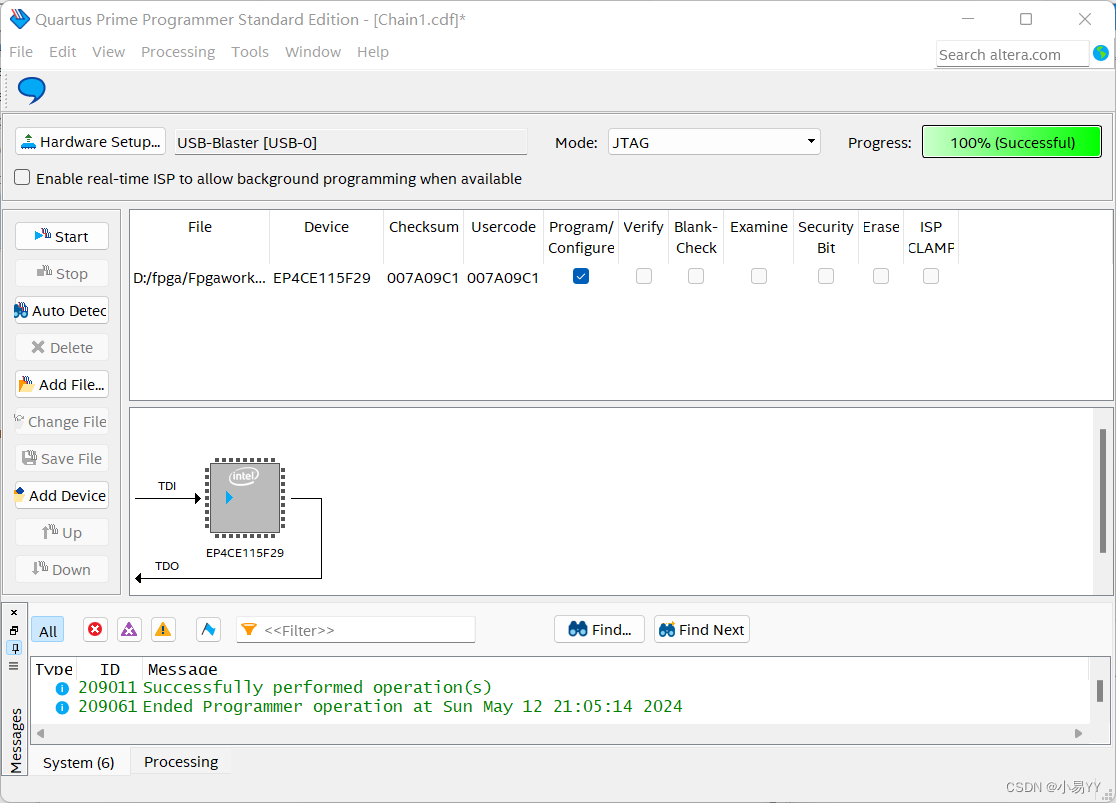Click the orange filter funnel icon

coord(248,629)
